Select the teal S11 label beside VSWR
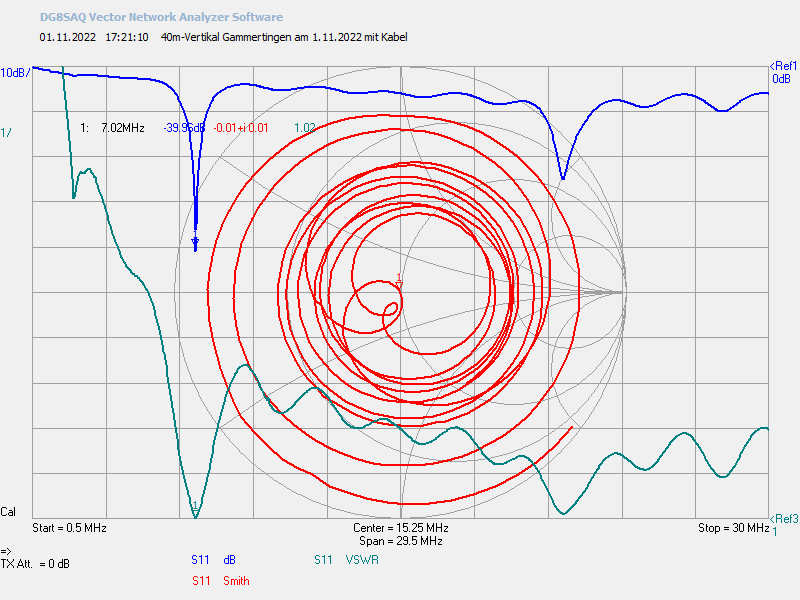The height and width of the screenshot is (600, 800). point(323,560)
